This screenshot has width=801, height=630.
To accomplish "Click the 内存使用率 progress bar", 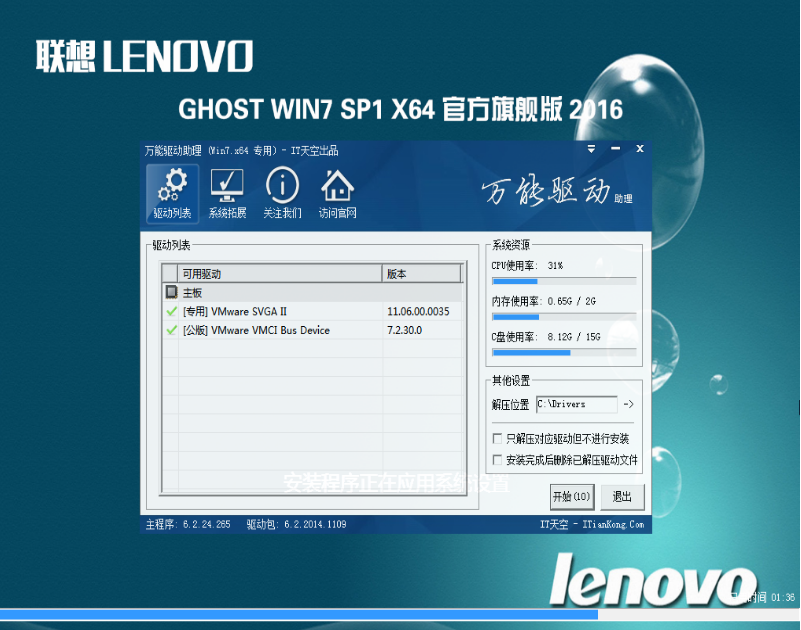I will click(x=564, y=317).
